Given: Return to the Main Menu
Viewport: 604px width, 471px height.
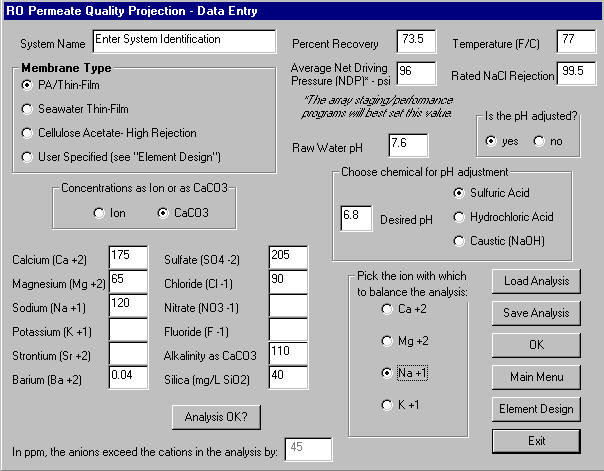Looking at the screenshot, I should [536, 377].
